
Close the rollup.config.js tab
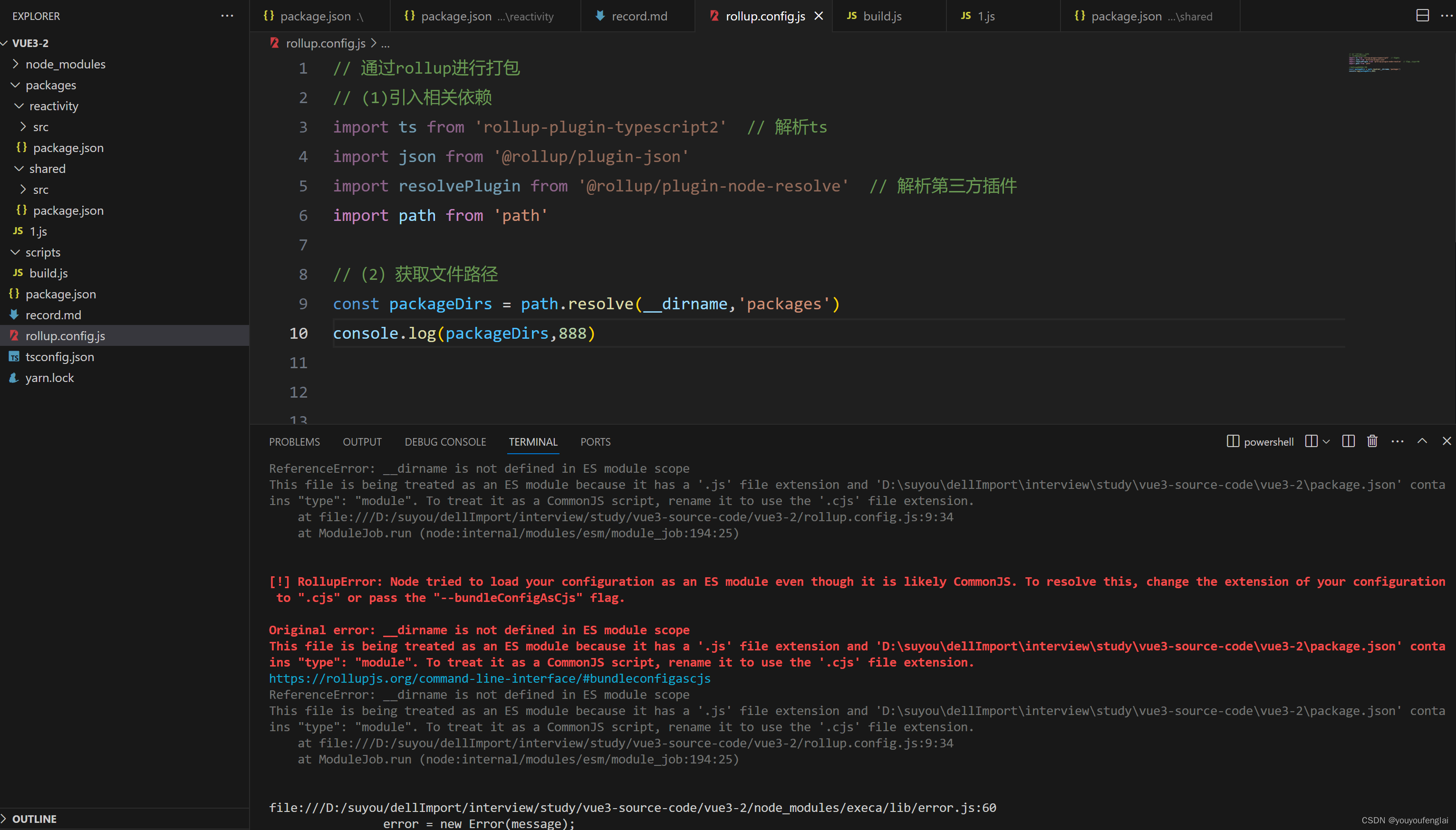[x=819, y=16]
